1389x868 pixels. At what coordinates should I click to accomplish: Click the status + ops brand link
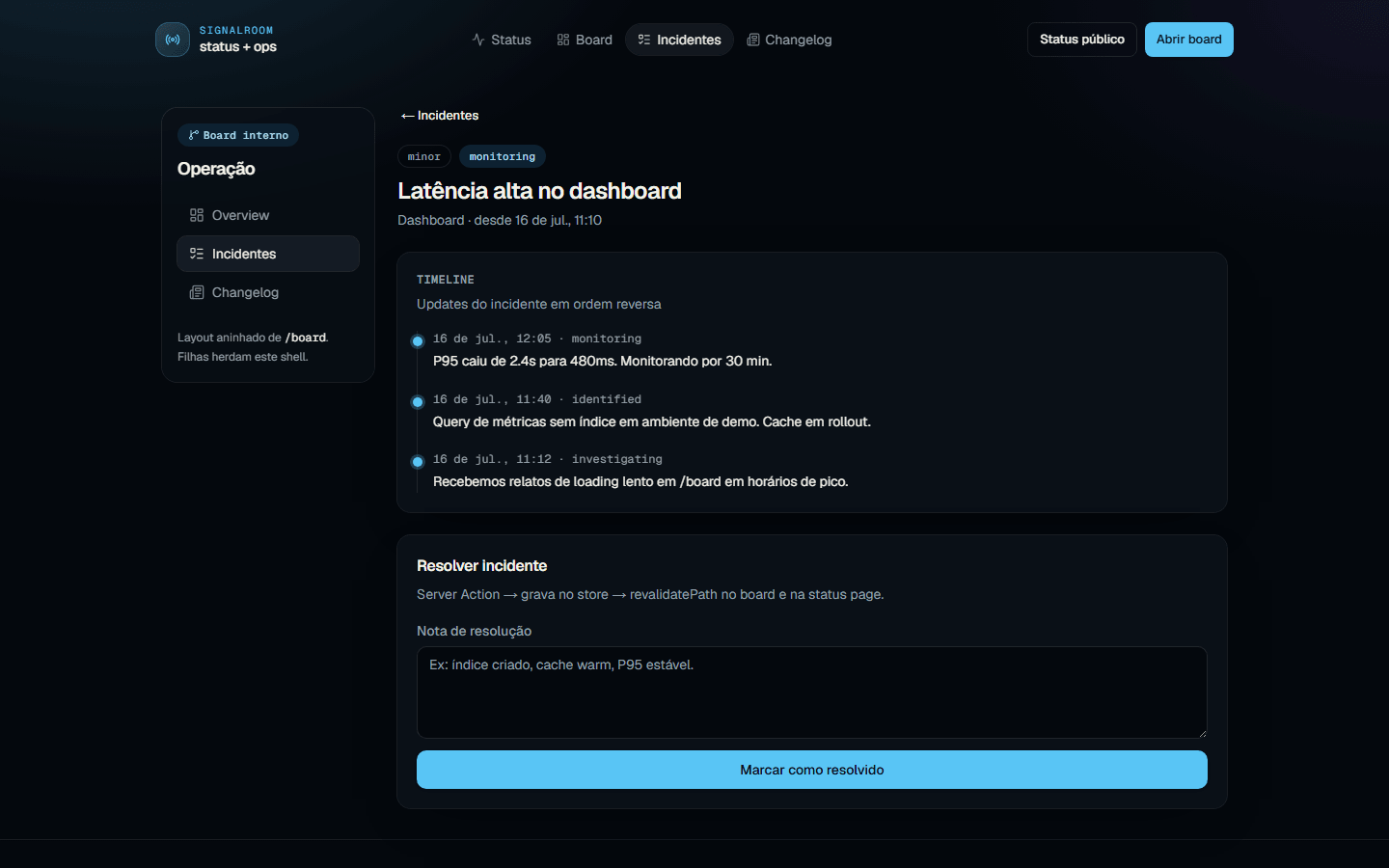(x=237, y=47)
